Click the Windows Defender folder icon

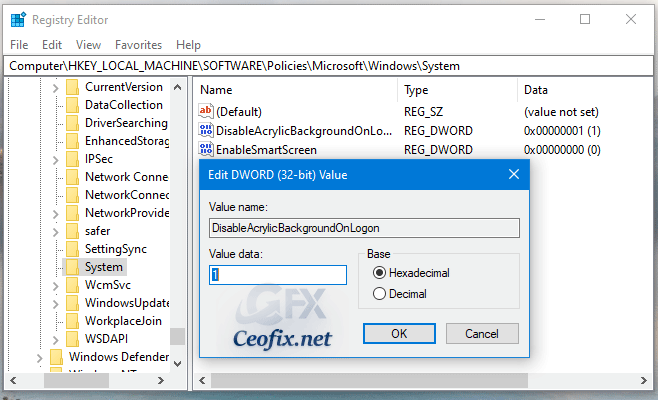click(x=56, y=357)
